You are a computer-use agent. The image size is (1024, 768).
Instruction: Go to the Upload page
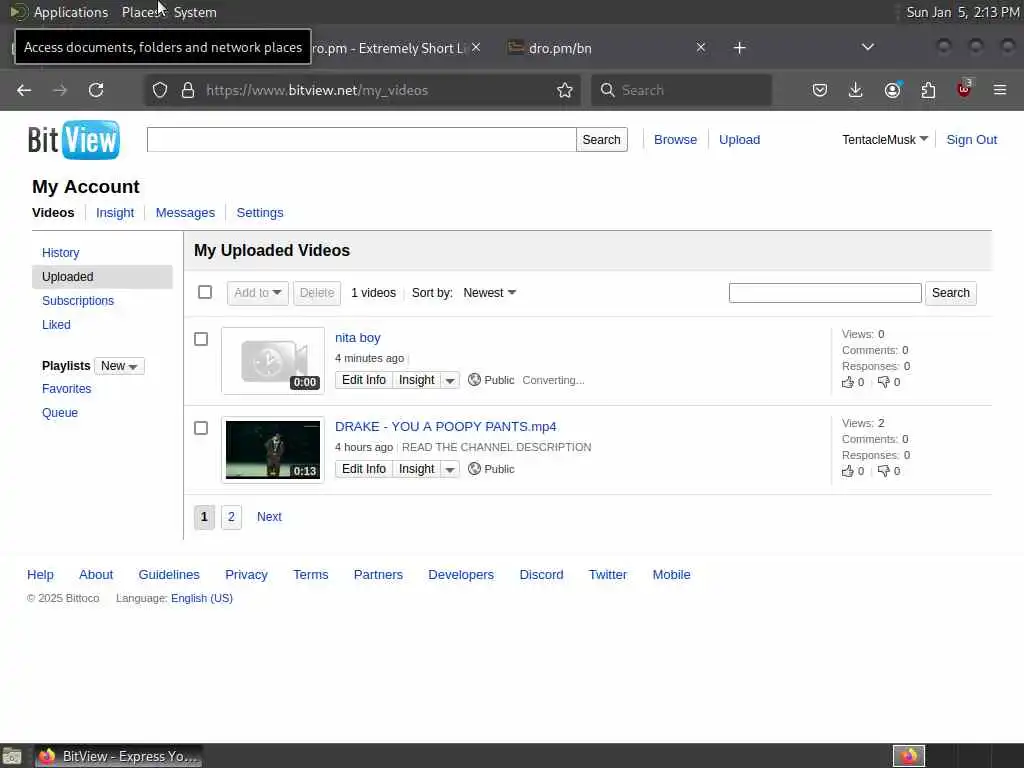[x=739, y=140]
